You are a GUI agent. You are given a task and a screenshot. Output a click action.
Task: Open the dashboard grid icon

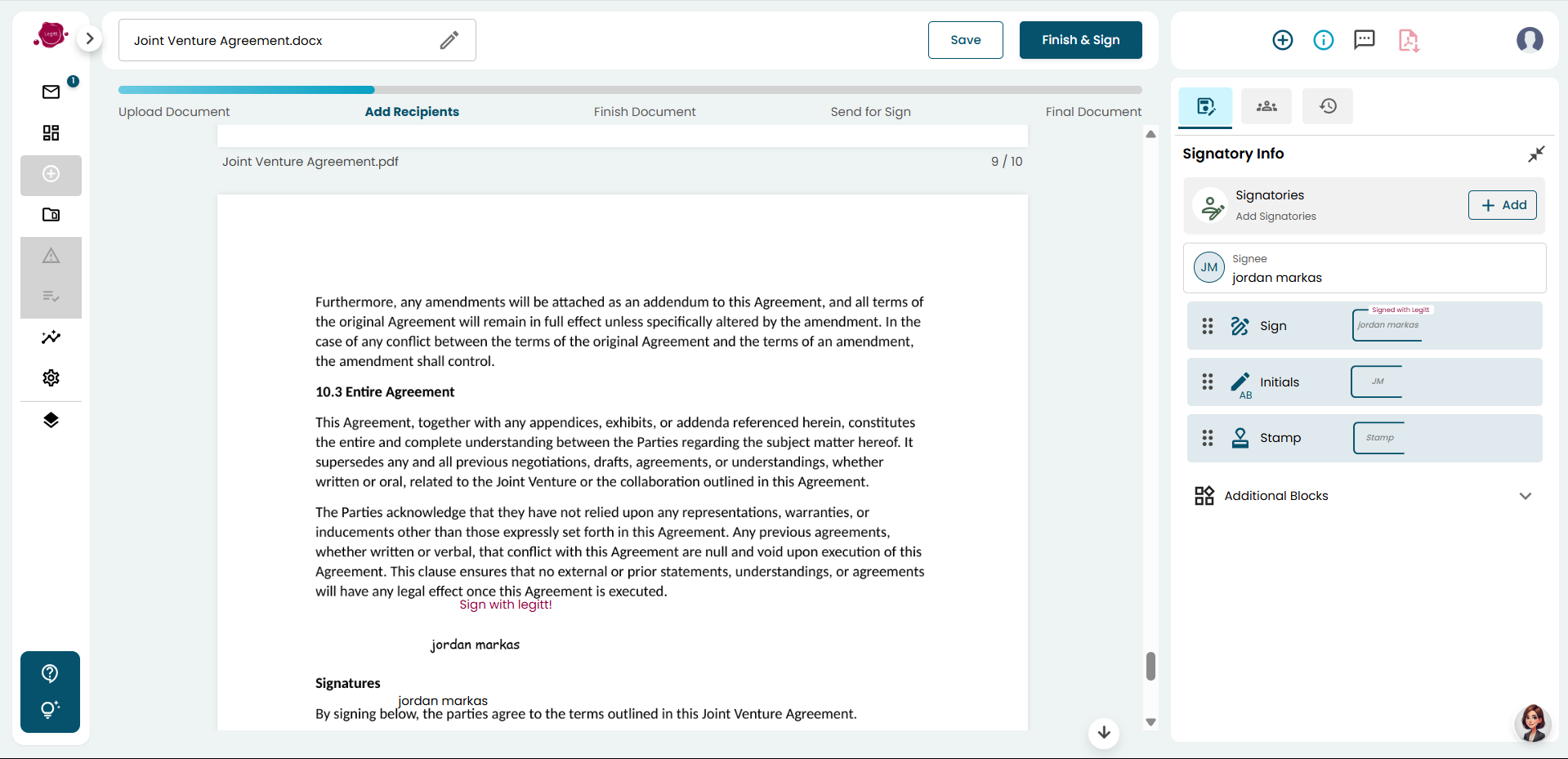click(51, 132)
